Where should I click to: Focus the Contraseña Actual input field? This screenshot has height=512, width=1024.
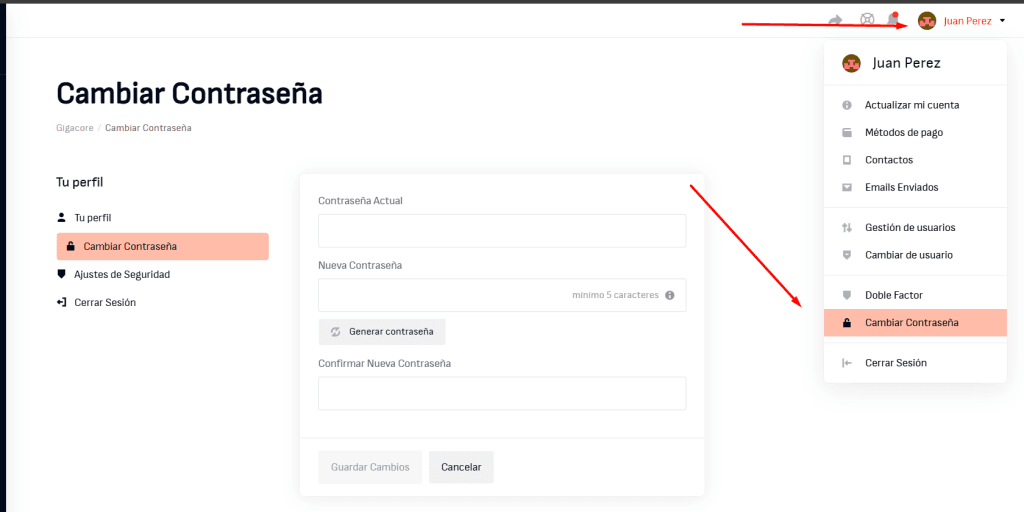click(502, 231)
